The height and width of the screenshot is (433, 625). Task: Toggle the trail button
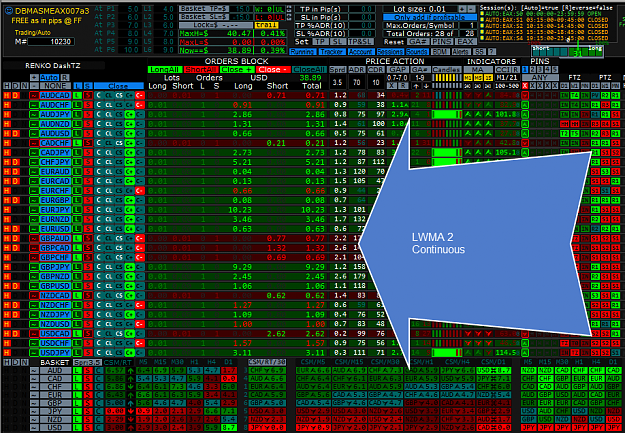tap(267, 25)
